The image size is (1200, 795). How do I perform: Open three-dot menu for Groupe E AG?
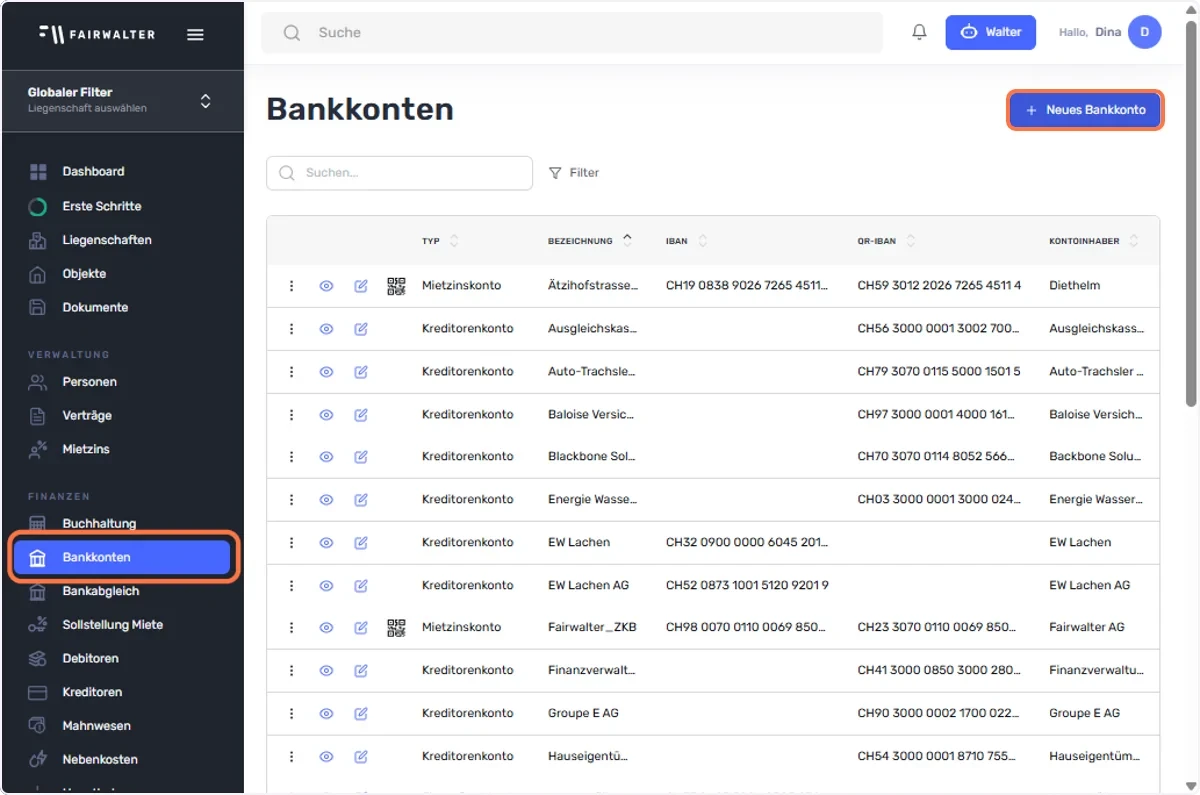pyautogui.click(x=292, y=714)
